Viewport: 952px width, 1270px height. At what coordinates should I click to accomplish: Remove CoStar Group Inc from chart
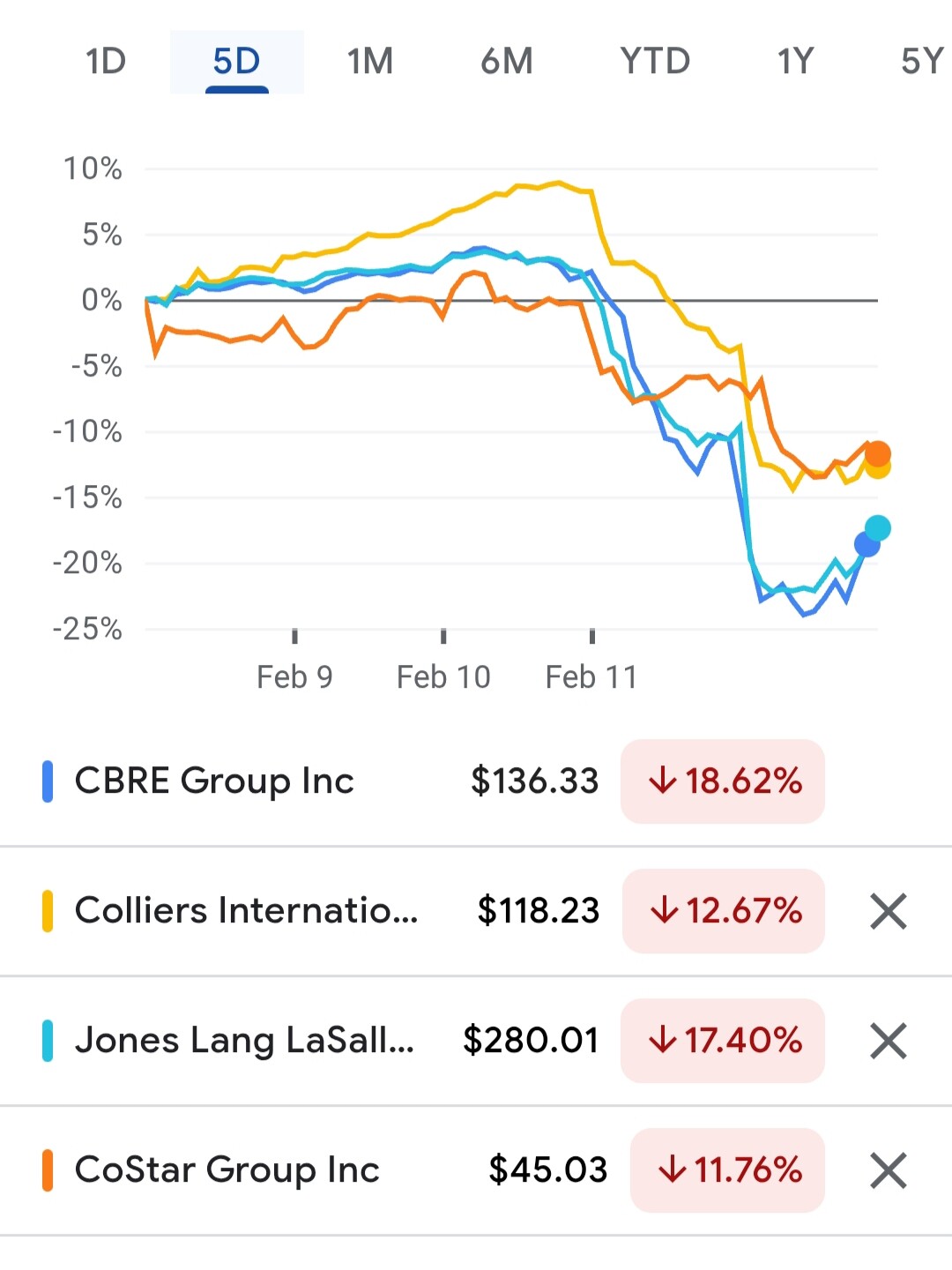tap(888, 1170)
